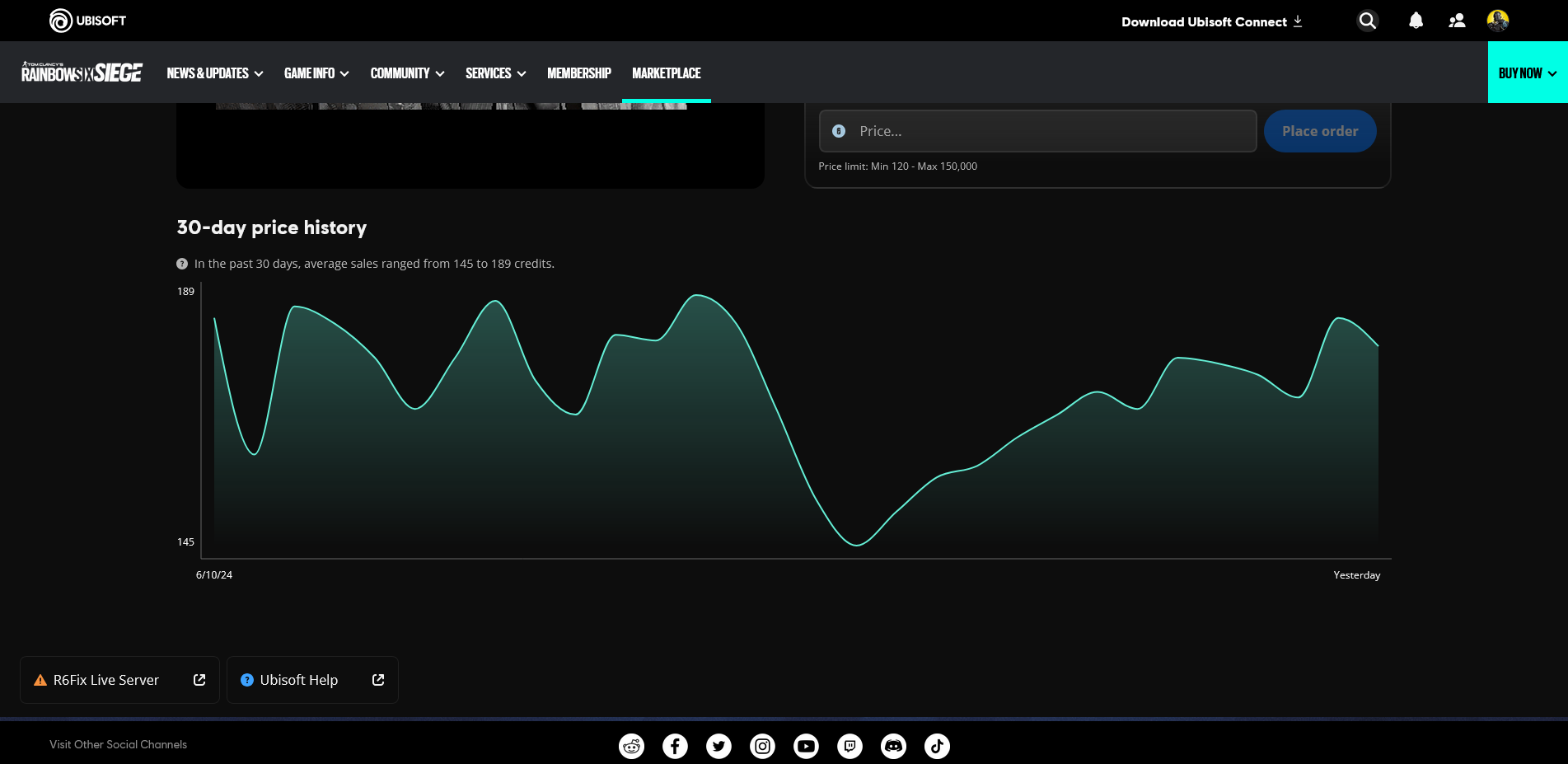Open R6Fix Live Server external link icon
The image size is (1568, 764).
point(199,680)
